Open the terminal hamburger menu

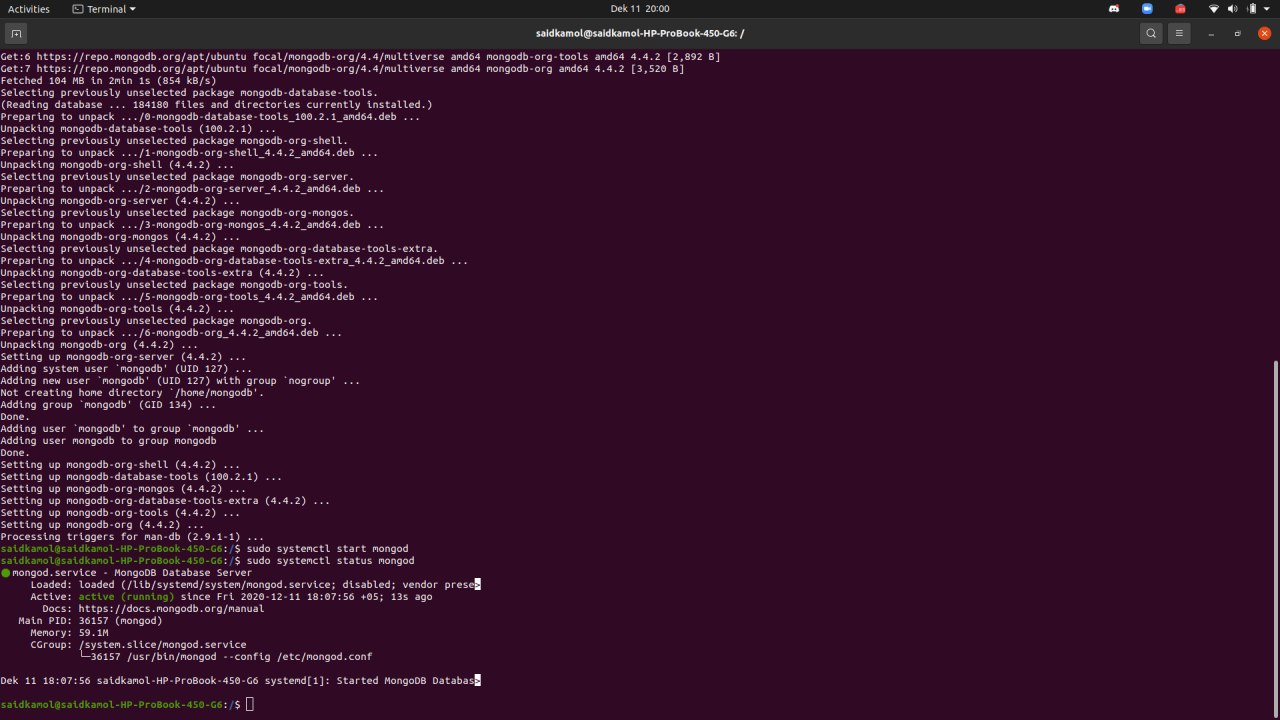(x=1179, y=33)
